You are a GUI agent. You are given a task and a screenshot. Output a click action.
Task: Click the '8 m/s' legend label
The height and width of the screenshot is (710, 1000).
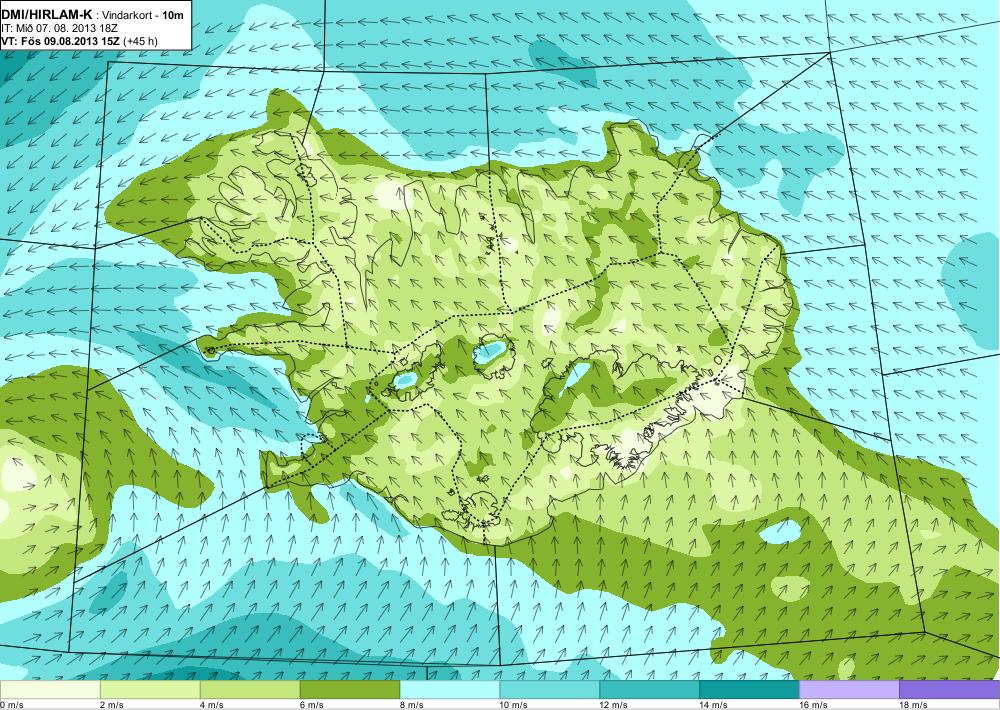coord(411,705)
